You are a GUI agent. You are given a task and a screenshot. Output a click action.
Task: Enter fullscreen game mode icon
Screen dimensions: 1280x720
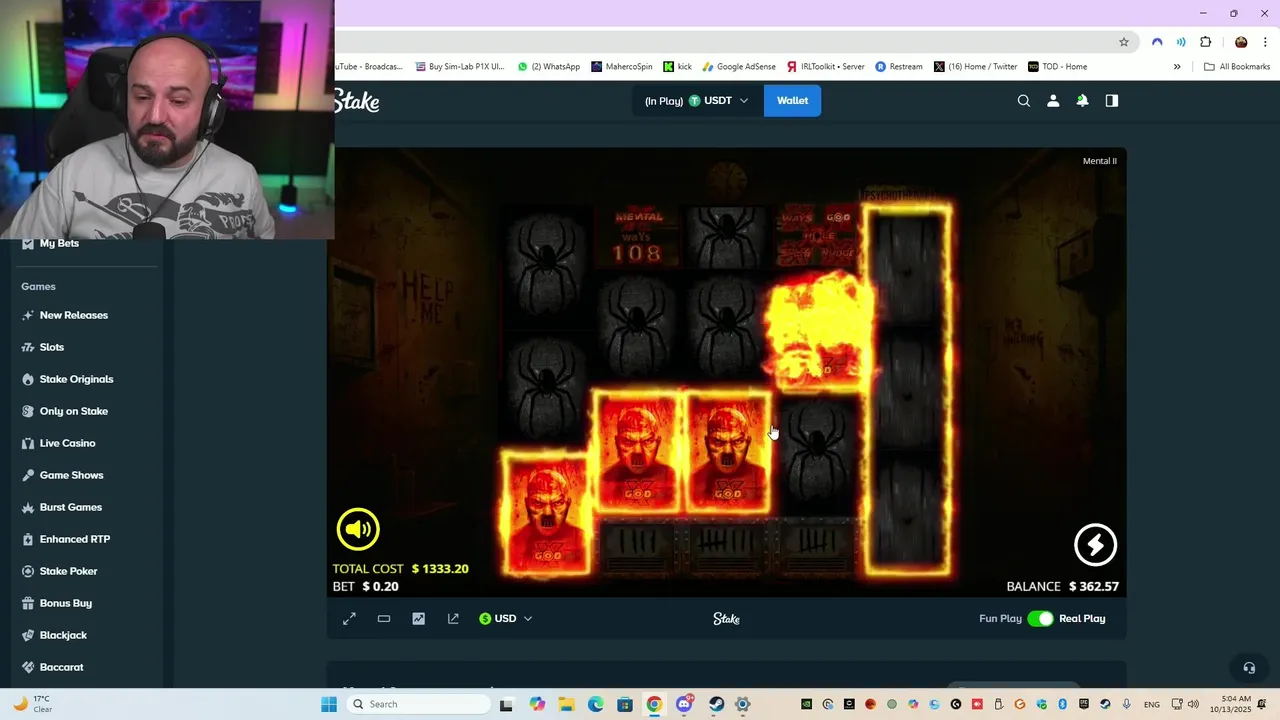(349, 619)
